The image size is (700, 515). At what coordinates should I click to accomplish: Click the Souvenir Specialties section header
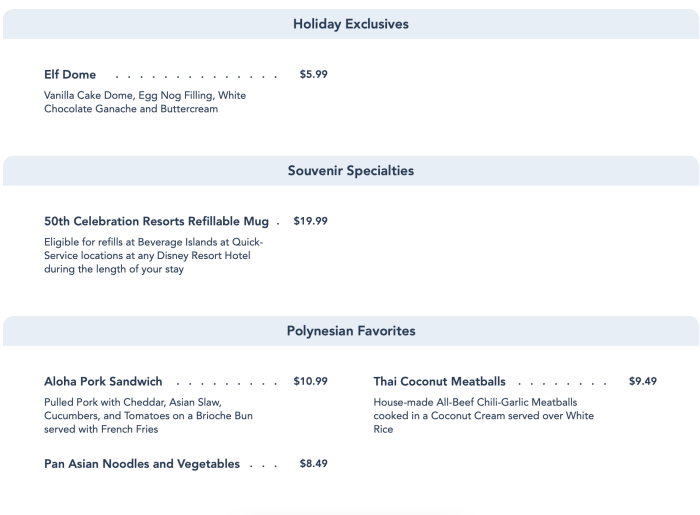[x=350, y=171]
